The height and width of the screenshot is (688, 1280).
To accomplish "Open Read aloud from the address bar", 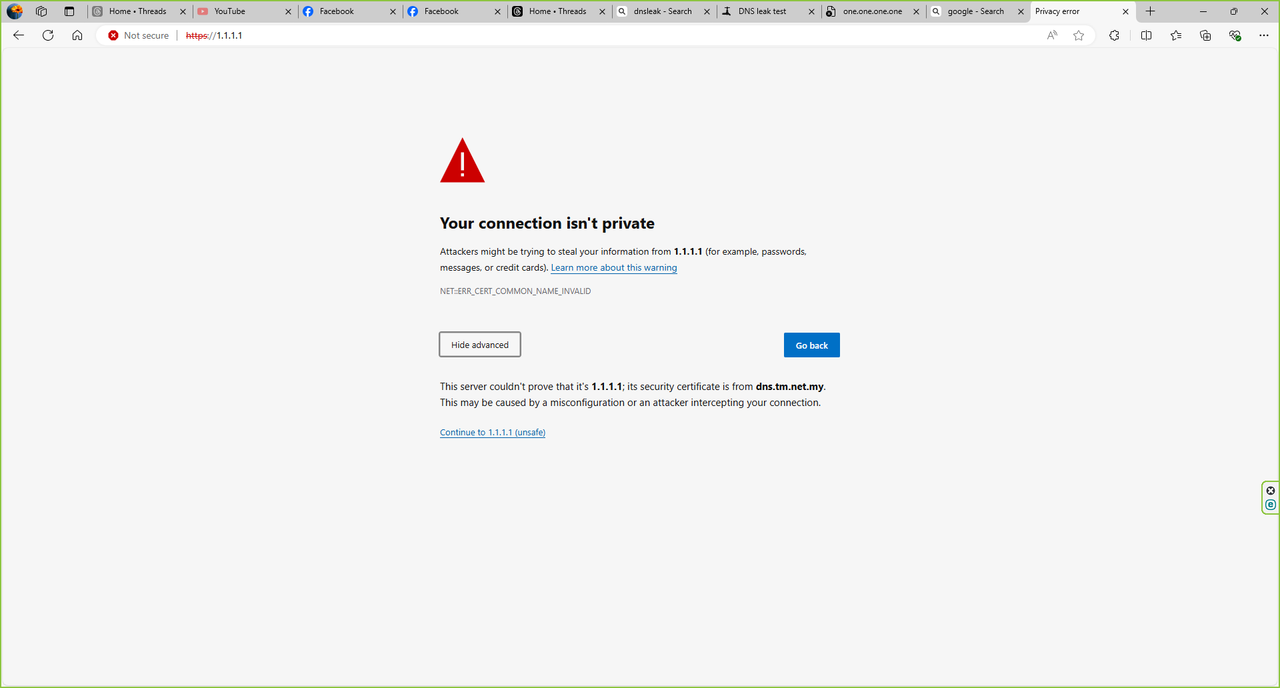I will click(x=1052, y=35).
